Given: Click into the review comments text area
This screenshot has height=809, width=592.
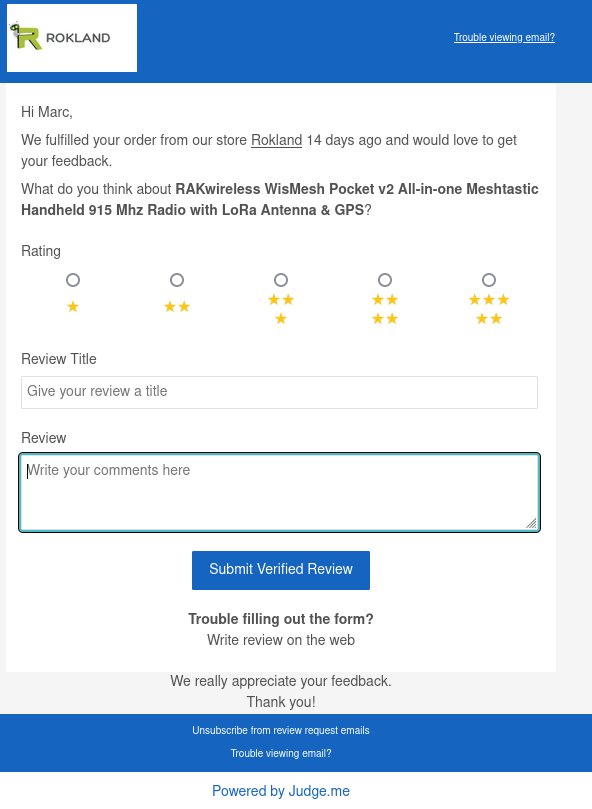Looking at the screenshot, I should click(279, 492).
